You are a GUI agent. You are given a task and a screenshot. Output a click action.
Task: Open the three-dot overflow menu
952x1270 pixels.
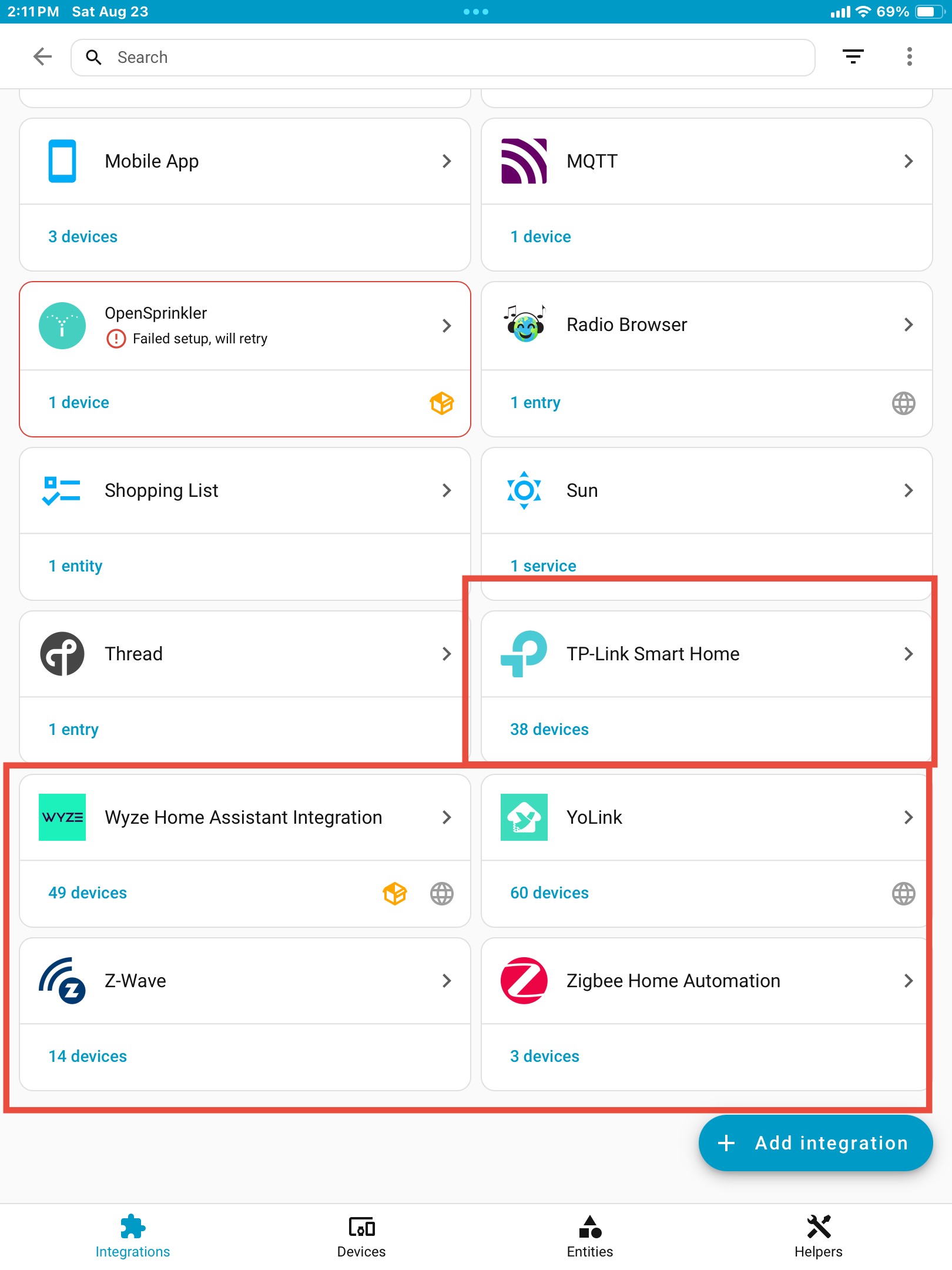(909, 57)
